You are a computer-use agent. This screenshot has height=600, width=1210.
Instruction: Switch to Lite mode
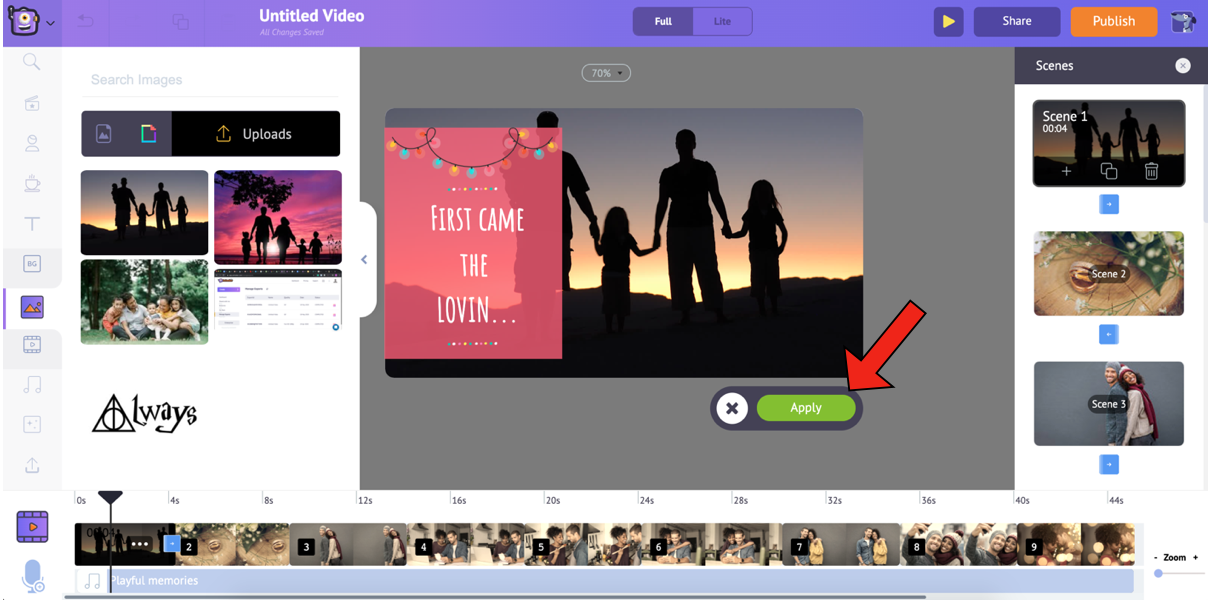(x=722, y=21)
